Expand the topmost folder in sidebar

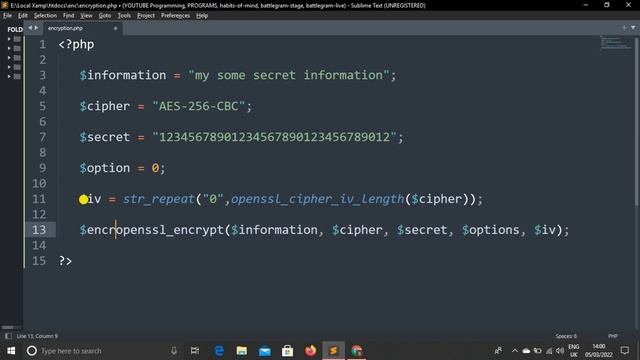tap(9, 39)
